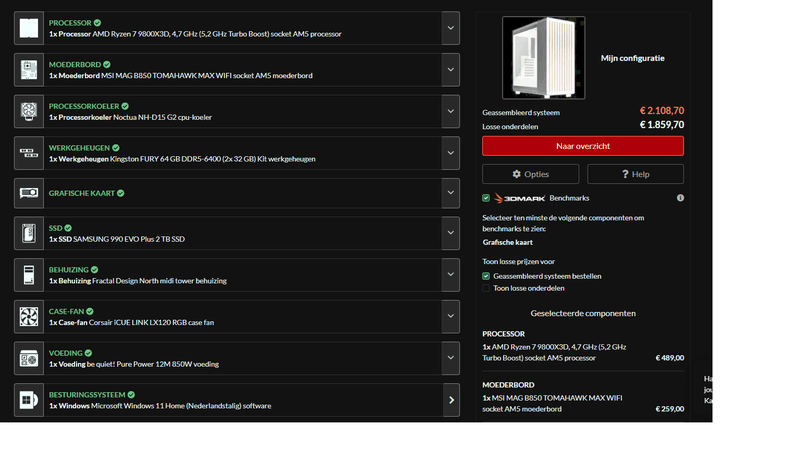This screenshot has width=800, height=450.
Task: Click the € 489,00 processor price
Action: pos(669,358)
